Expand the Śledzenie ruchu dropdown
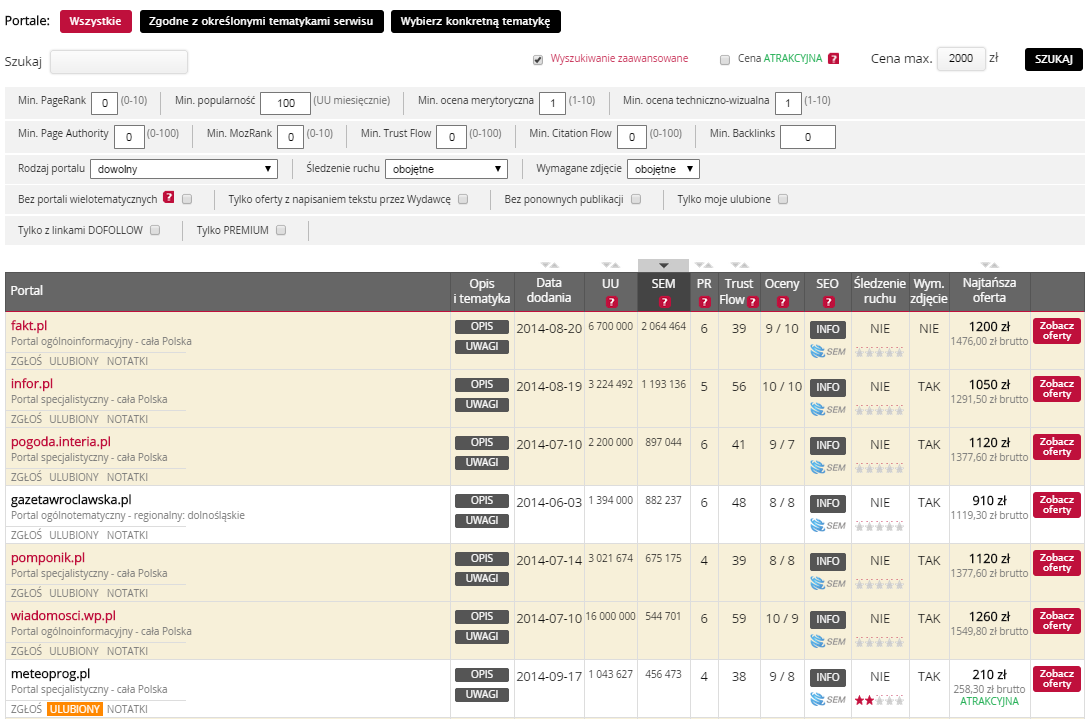The image size is (1092, 719). (446, 169)
